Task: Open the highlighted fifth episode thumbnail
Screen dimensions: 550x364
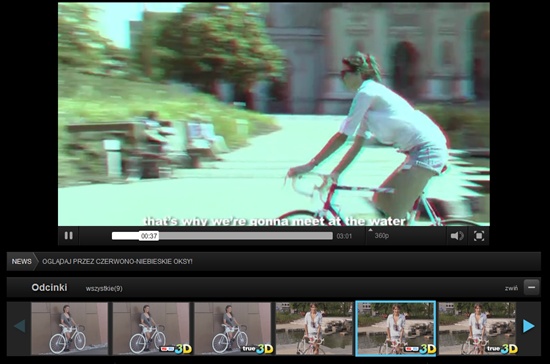Action: point(396,329)
